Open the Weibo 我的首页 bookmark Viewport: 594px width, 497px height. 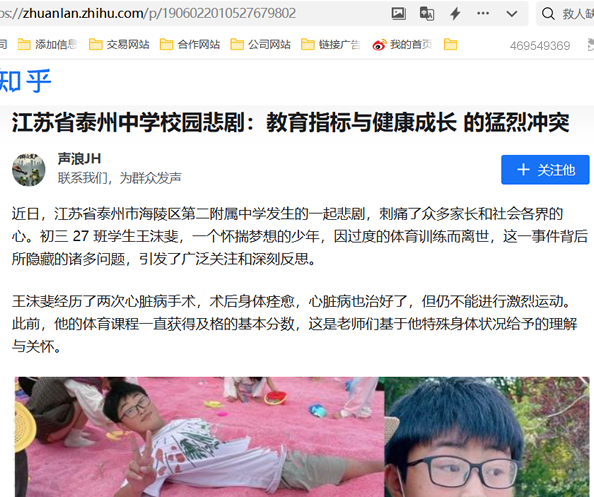[402, 45]
